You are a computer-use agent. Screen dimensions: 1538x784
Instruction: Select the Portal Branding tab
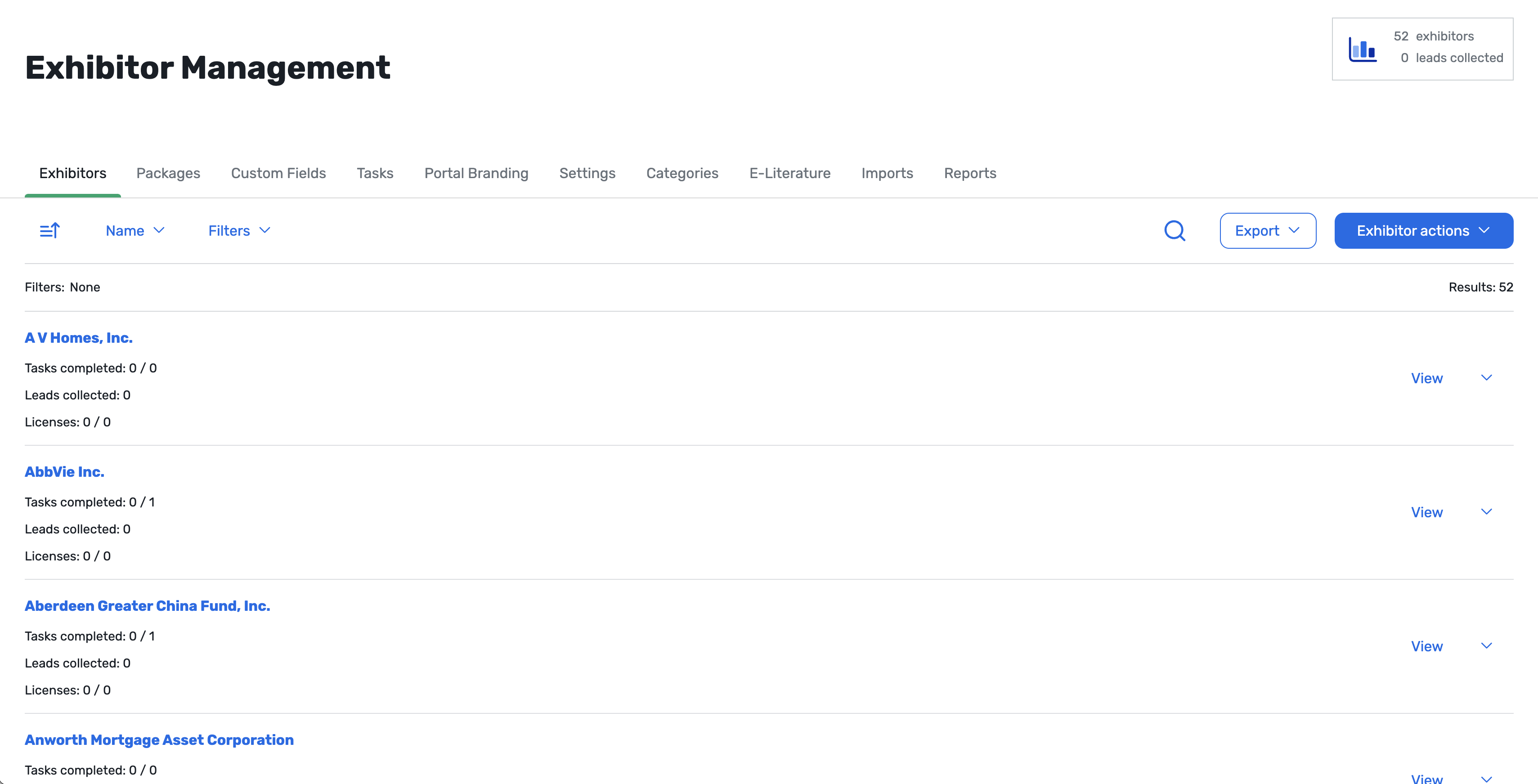point(476,173)
